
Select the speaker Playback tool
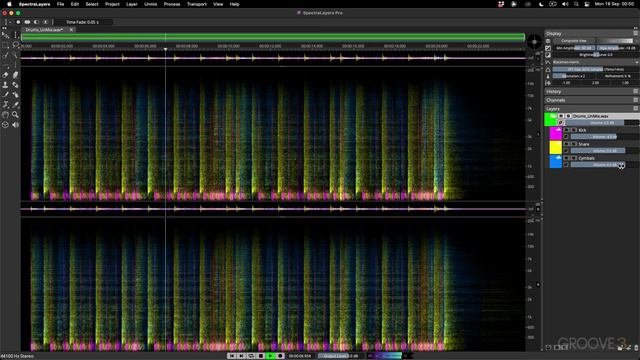tap(15, 124)
